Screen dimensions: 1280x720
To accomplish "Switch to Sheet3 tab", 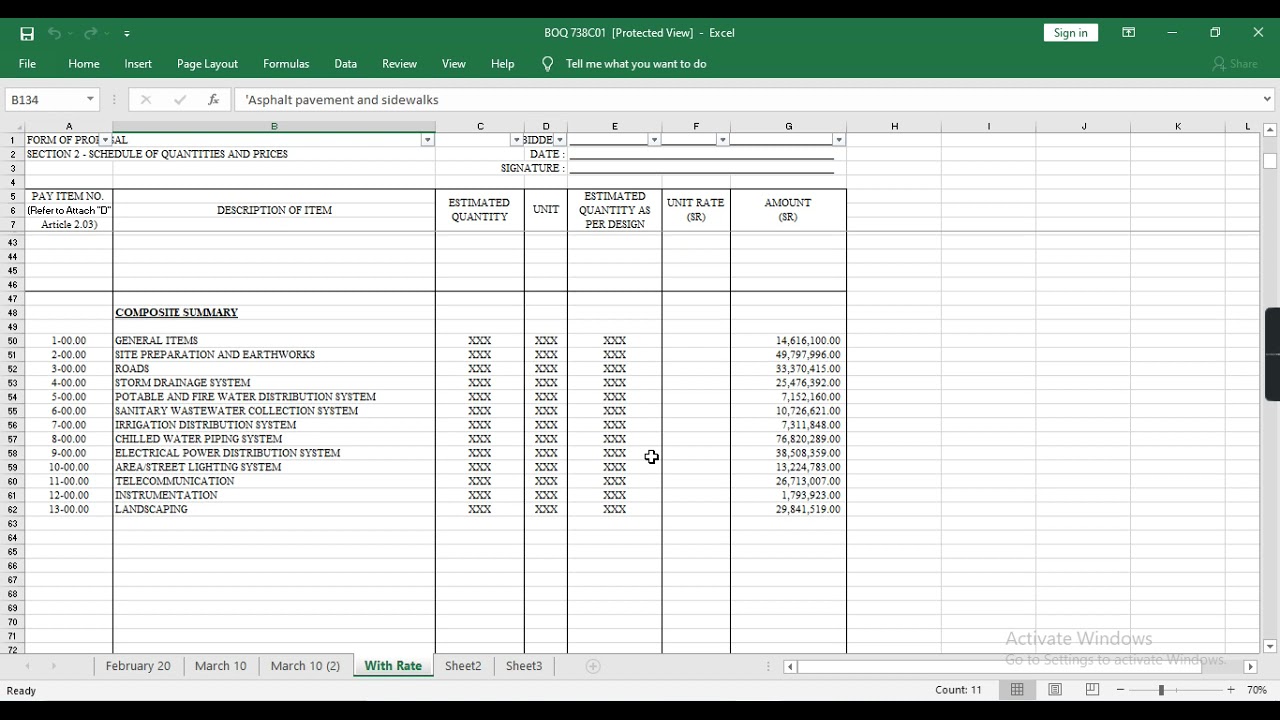I will click(524, 666).
